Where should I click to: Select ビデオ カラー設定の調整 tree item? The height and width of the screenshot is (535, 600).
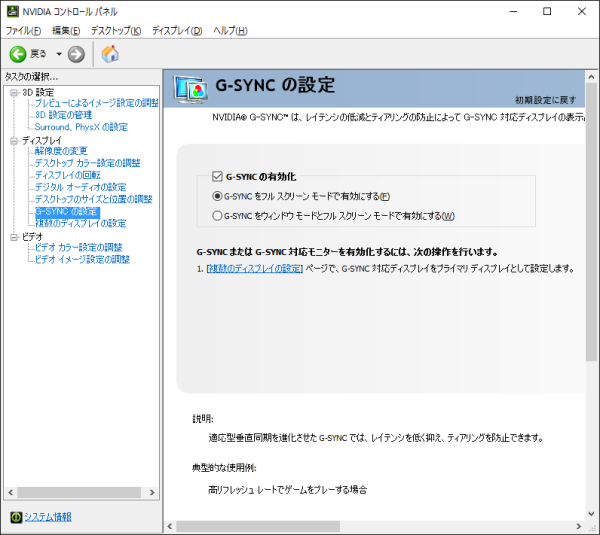coord(78,248)
